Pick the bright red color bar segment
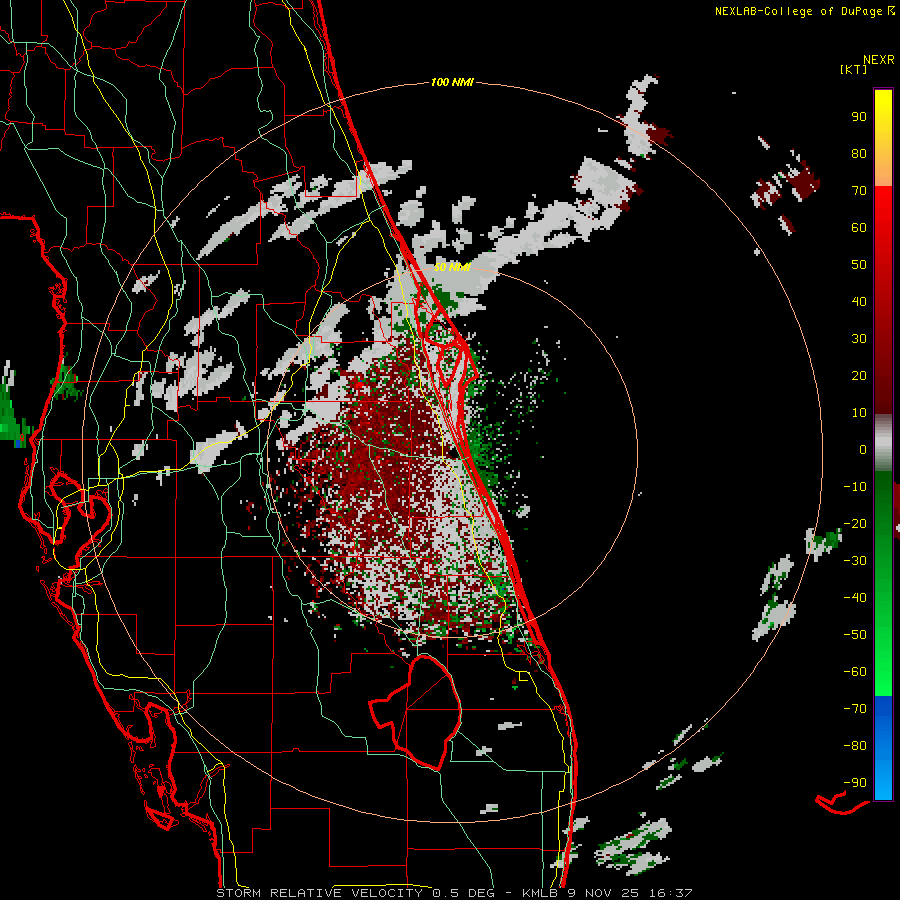 [883, 210]
